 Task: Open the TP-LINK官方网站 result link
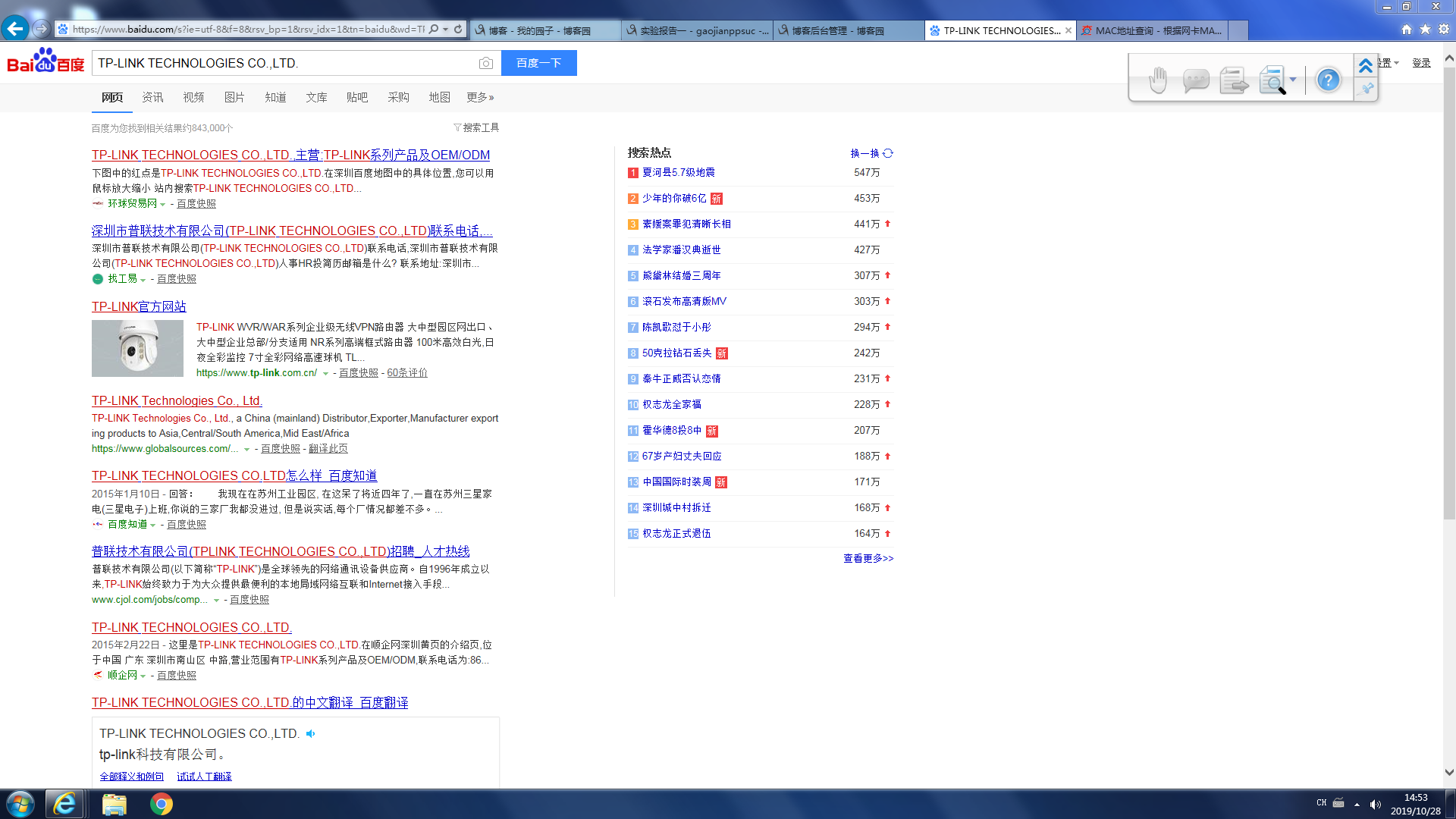pyautogui.click(x=139, y=306)
